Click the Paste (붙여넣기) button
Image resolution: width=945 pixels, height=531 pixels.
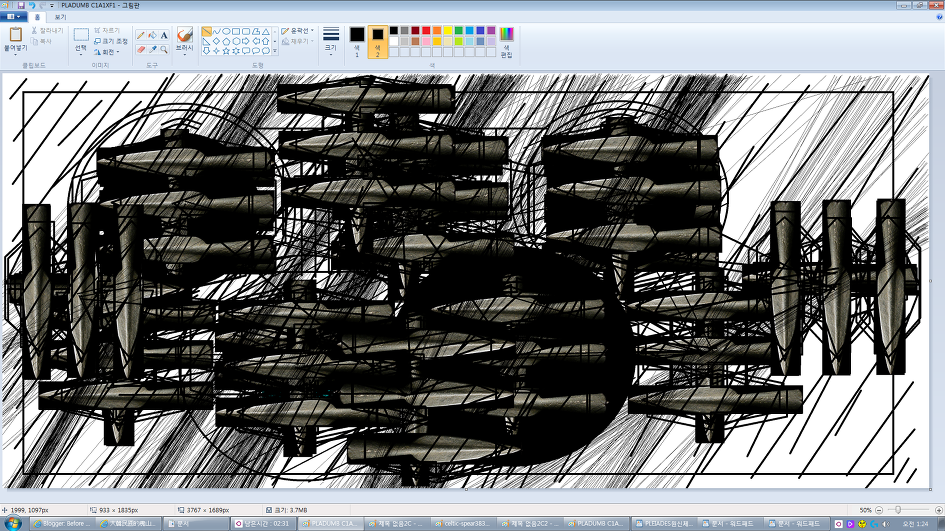(15, 40)
